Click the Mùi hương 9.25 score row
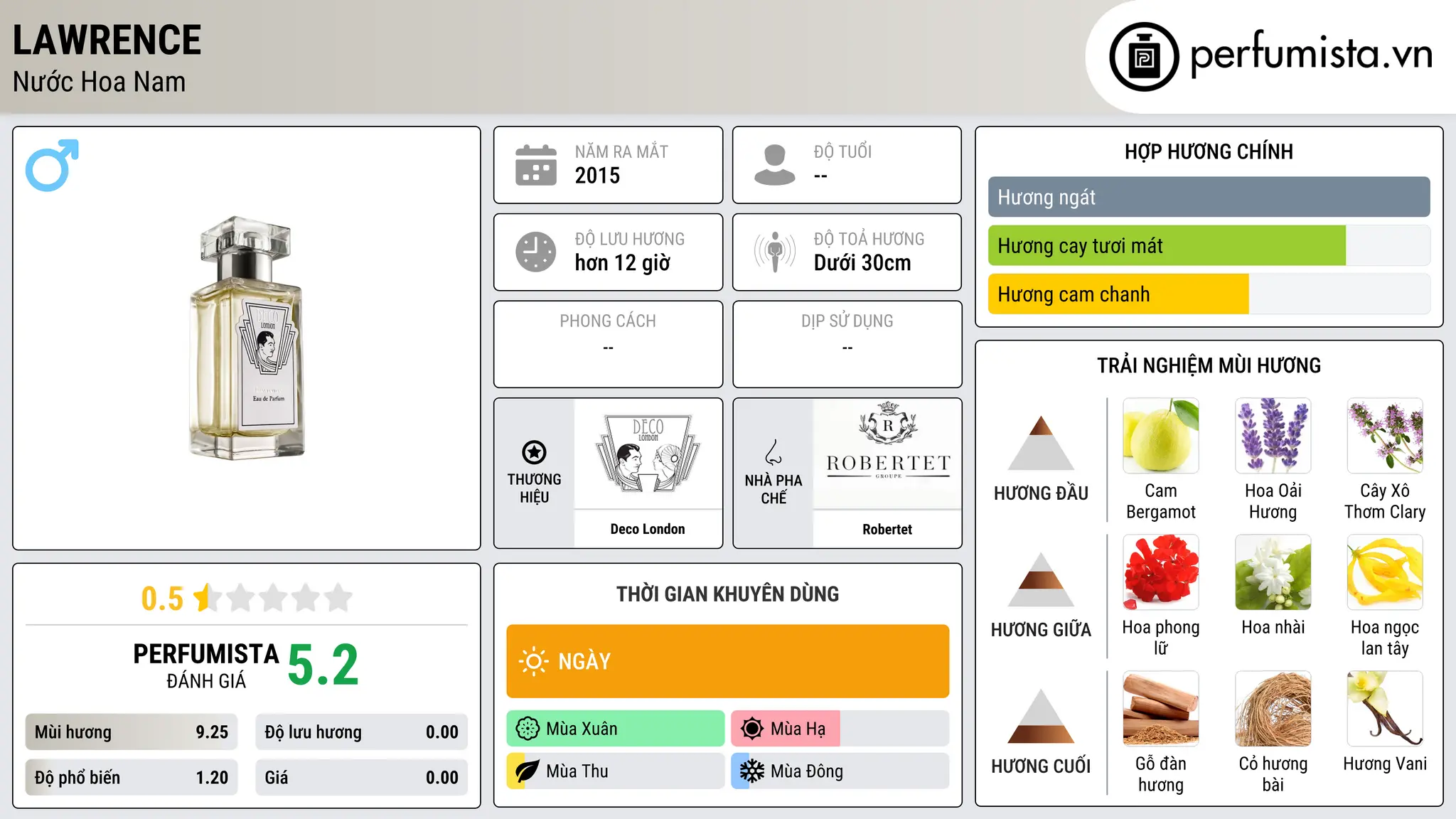 coord(132,732)
